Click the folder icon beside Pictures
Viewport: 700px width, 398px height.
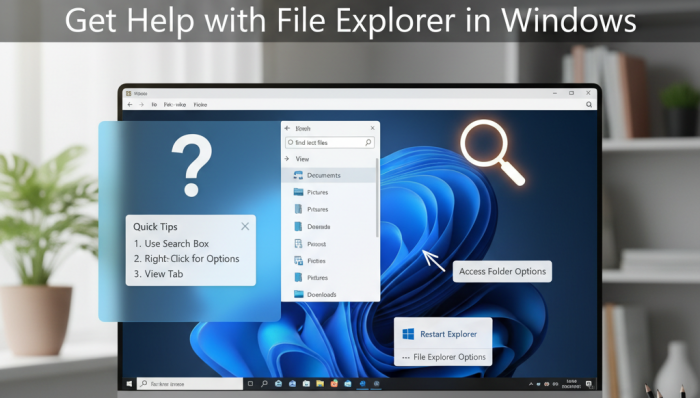(x=298, y=192)
